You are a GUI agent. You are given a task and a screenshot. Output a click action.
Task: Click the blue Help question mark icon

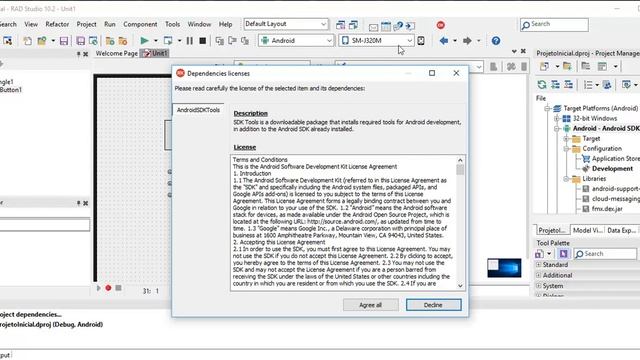click(496, 40)
